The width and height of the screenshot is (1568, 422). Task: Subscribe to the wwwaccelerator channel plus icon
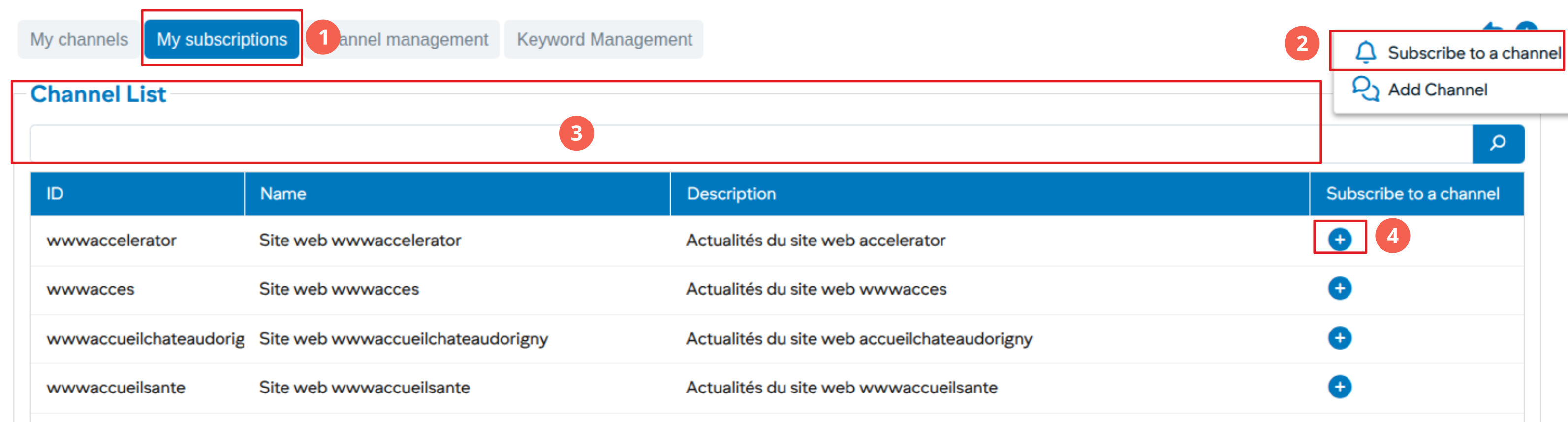(1339, 239)
